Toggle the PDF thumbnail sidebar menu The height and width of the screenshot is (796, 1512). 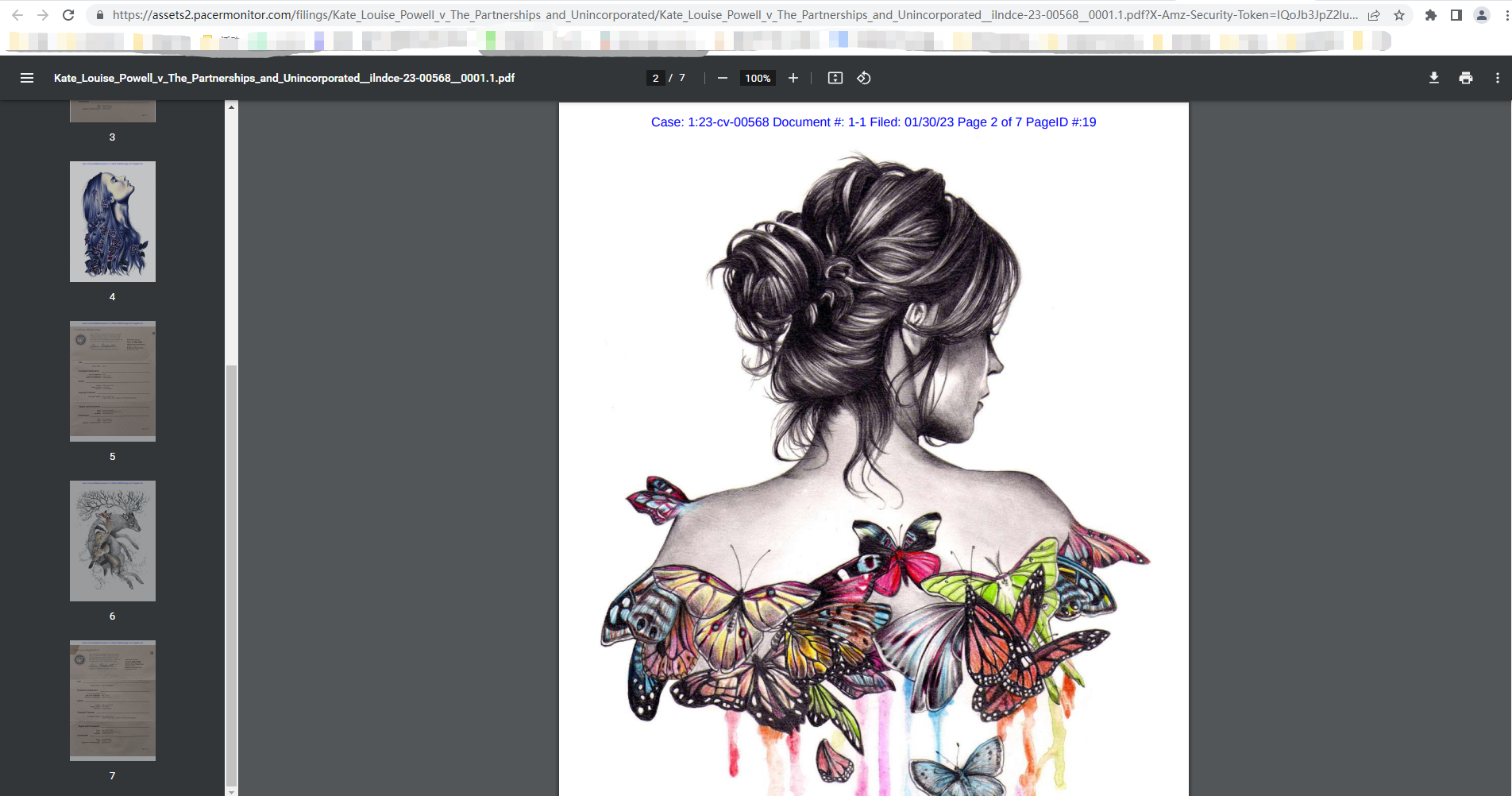click(x=27, y=78)
